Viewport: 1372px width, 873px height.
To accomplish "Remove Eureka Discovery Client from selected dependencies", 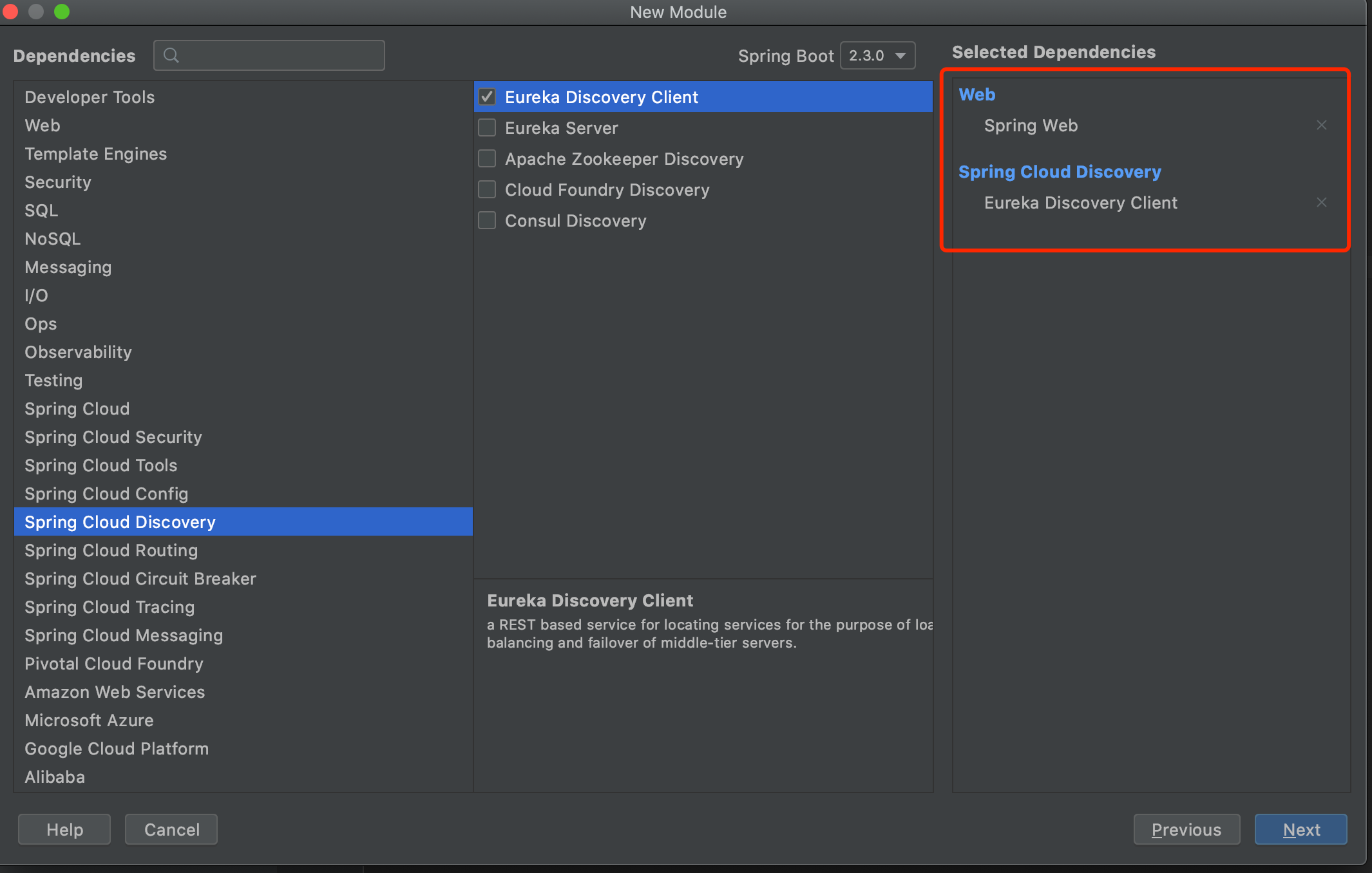I will point(1321,202).
